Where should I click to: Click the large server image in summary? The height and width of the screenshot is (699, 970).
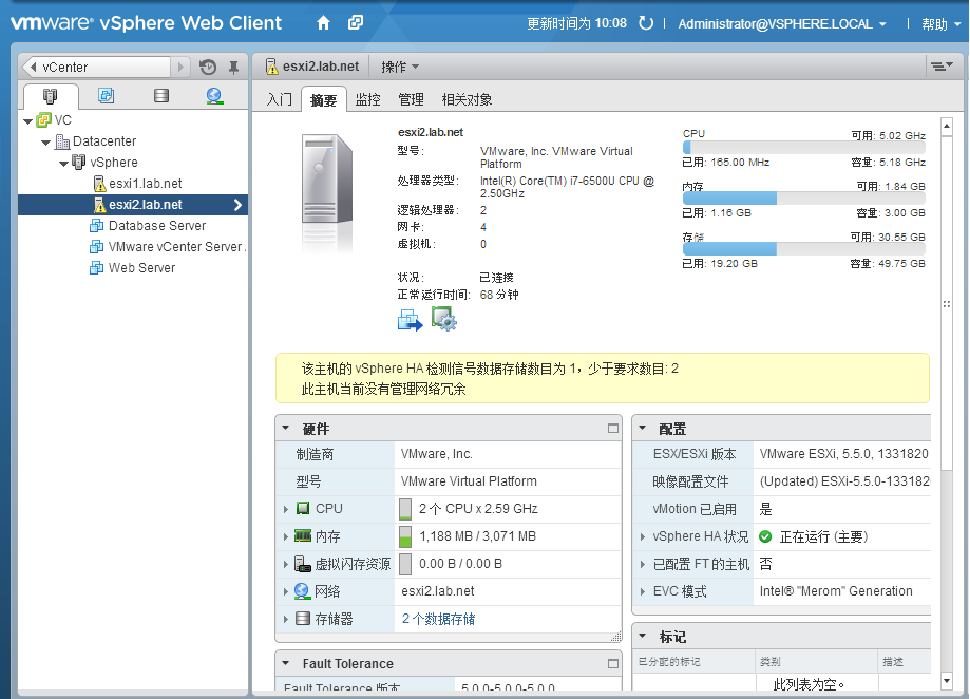point(327,179)
